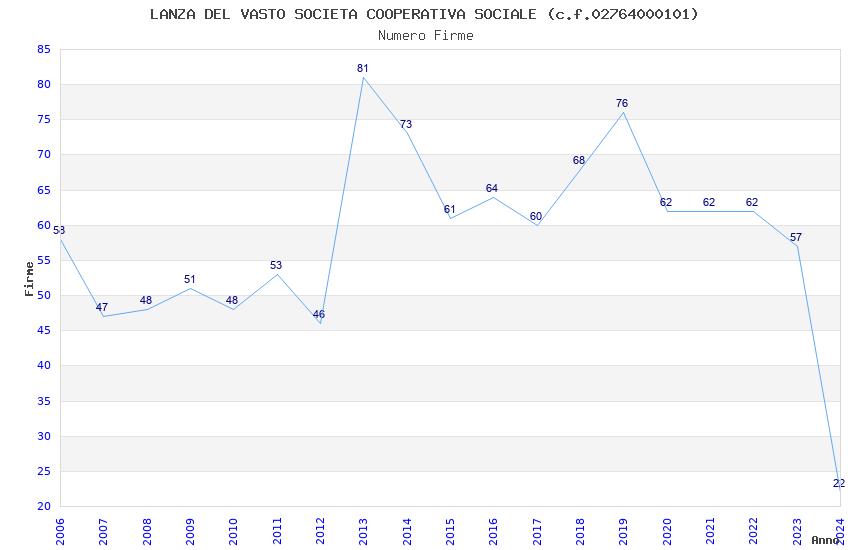Click the 50 y-axis tick label

(x=44, y=295)
